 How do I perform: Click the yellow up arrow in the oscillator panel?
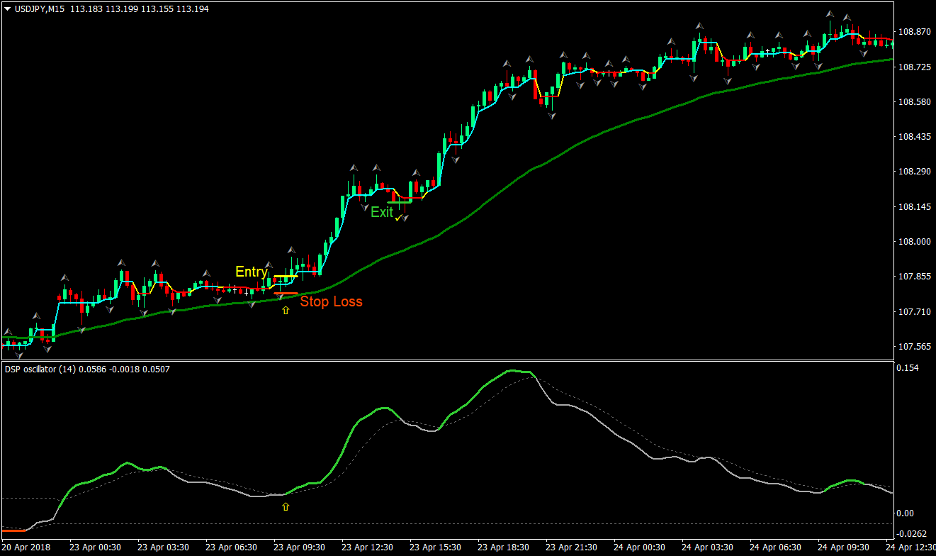tap(285, 507)
